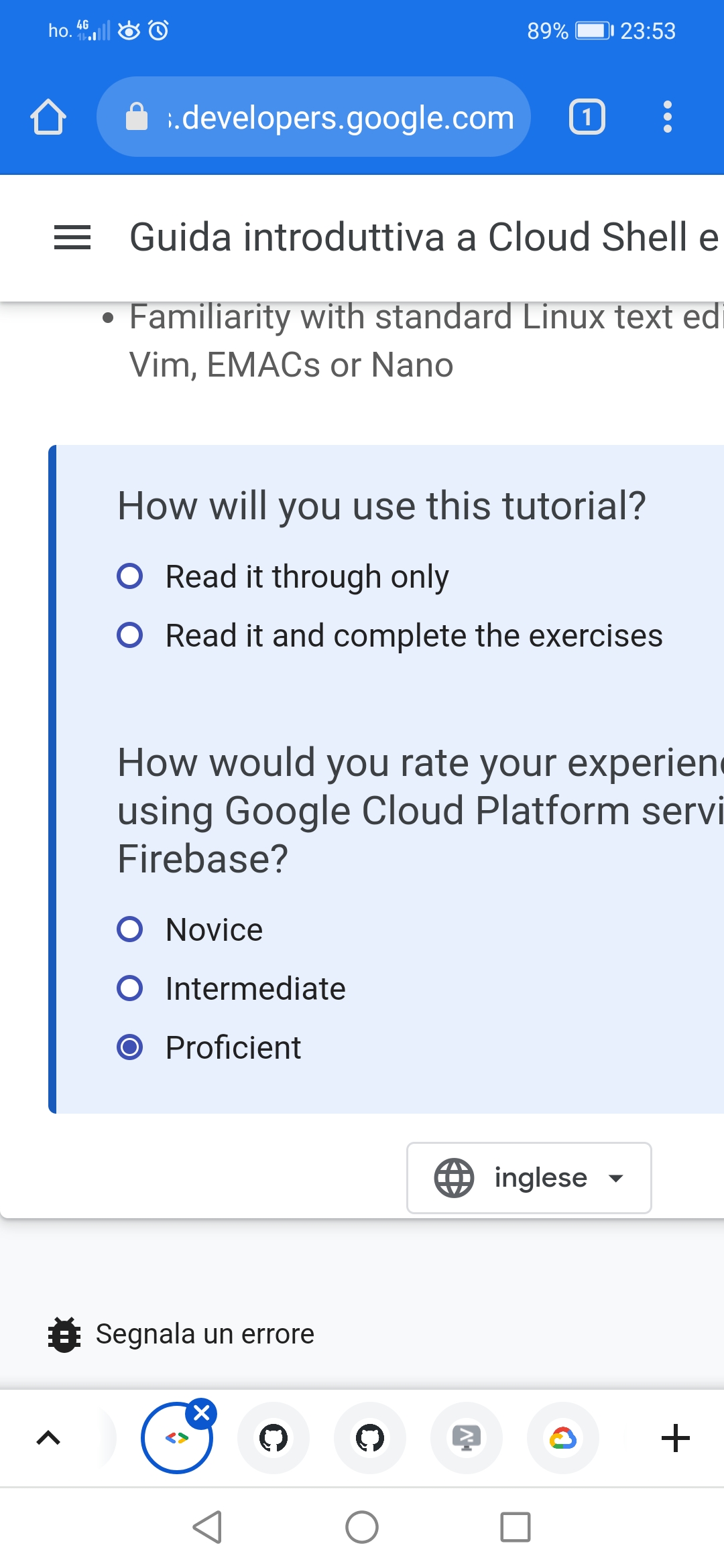The height and width of the screenshot is (1568, 724).
Task: Open the inglese language dropdown
Action: [x=529, y=1178]
